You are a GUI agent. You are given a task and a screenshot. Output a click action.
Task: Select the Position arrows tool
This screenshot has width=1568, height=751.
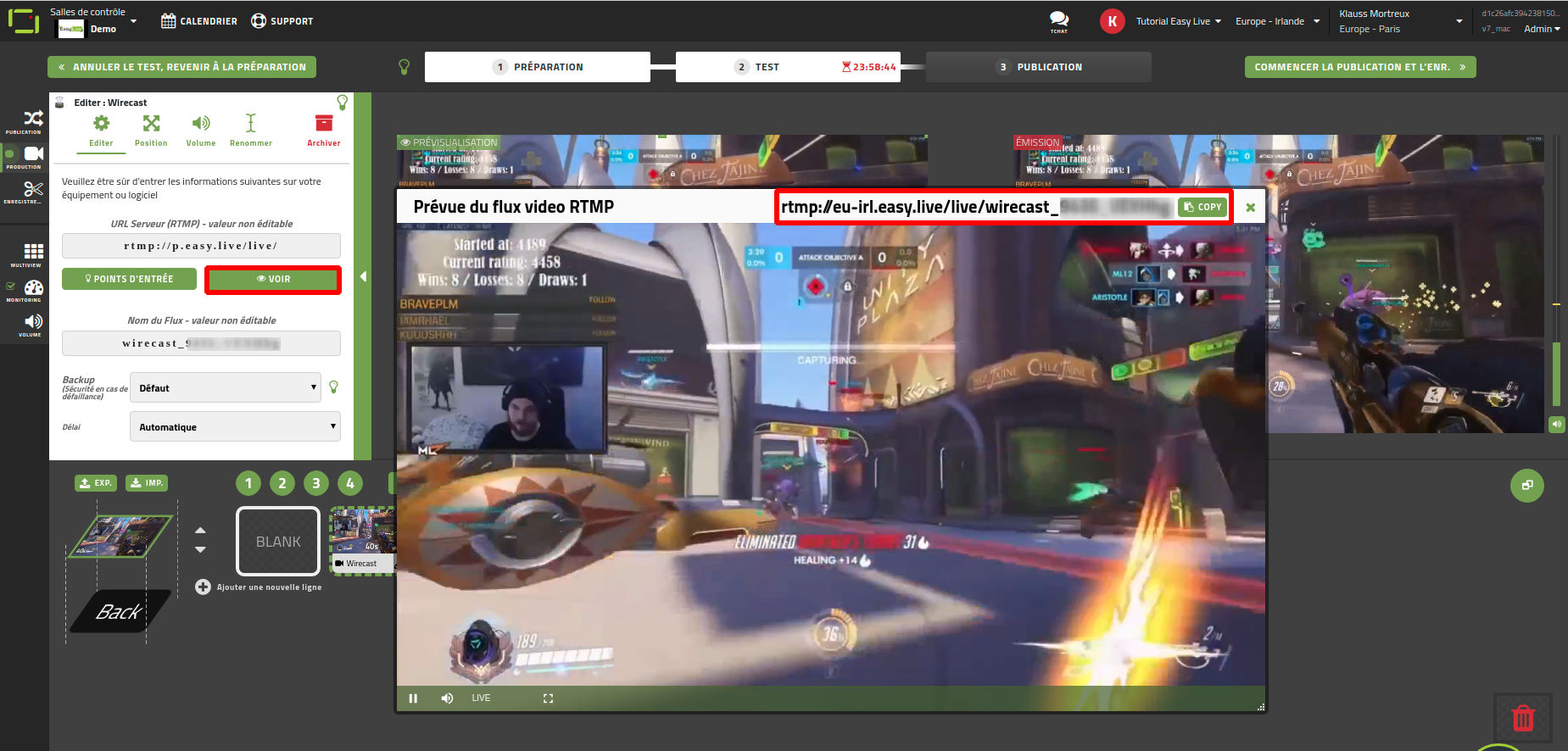pos(151,131)
